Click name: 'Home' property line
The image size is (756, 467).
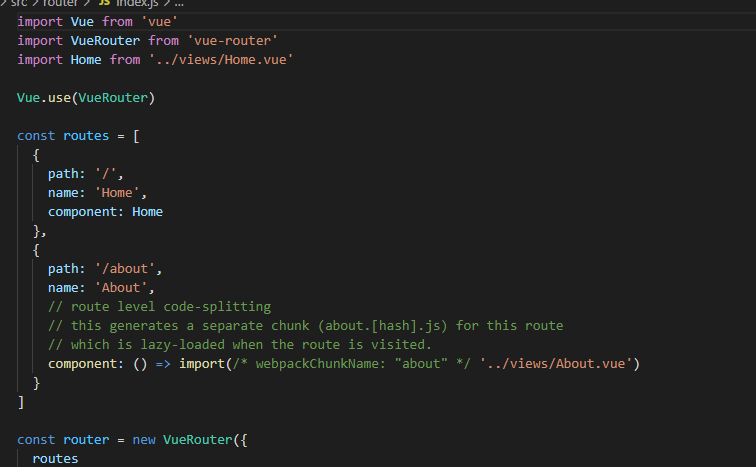pos(97,193)
